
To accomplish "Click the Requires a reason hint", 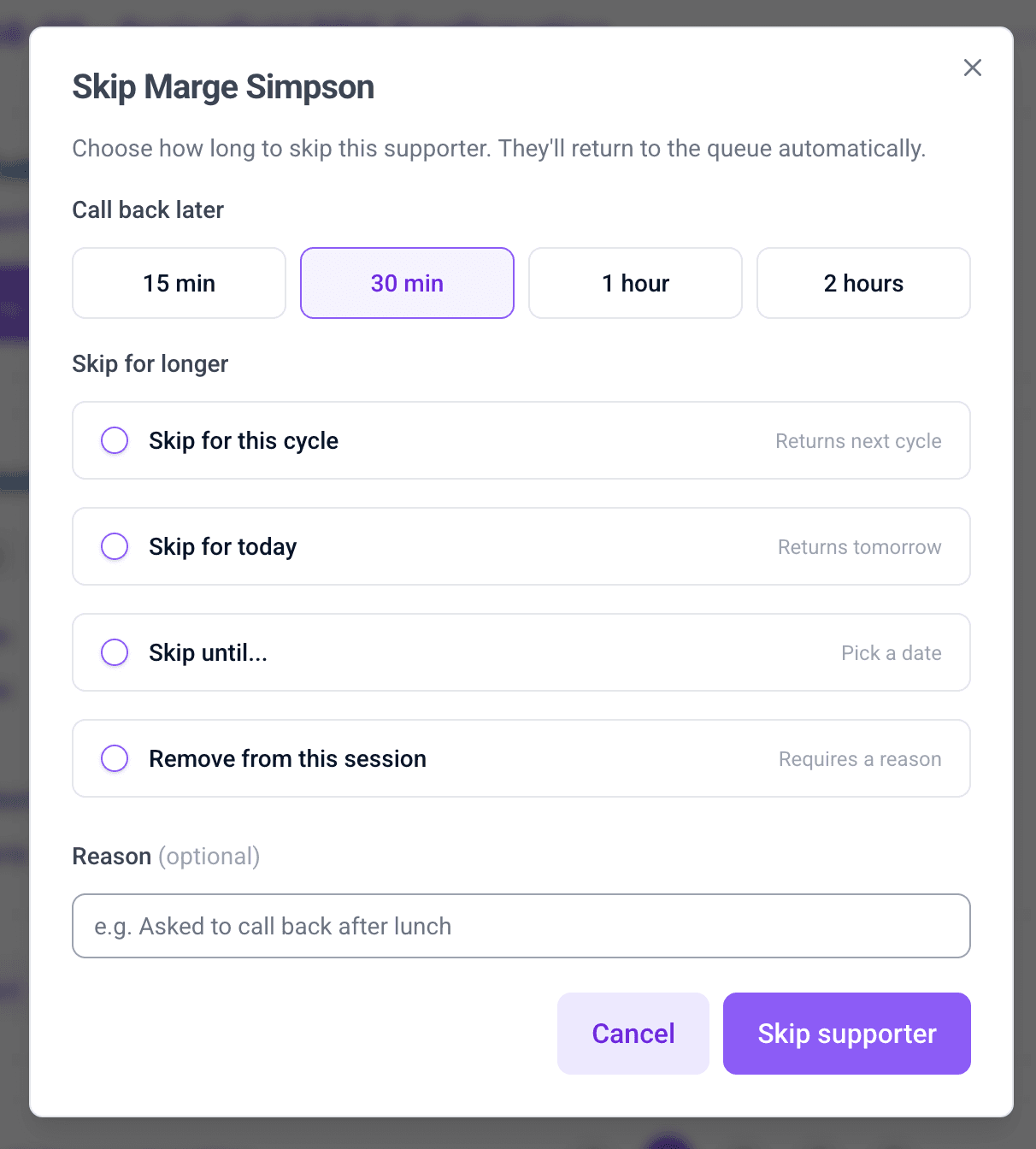I will point(859,758).
